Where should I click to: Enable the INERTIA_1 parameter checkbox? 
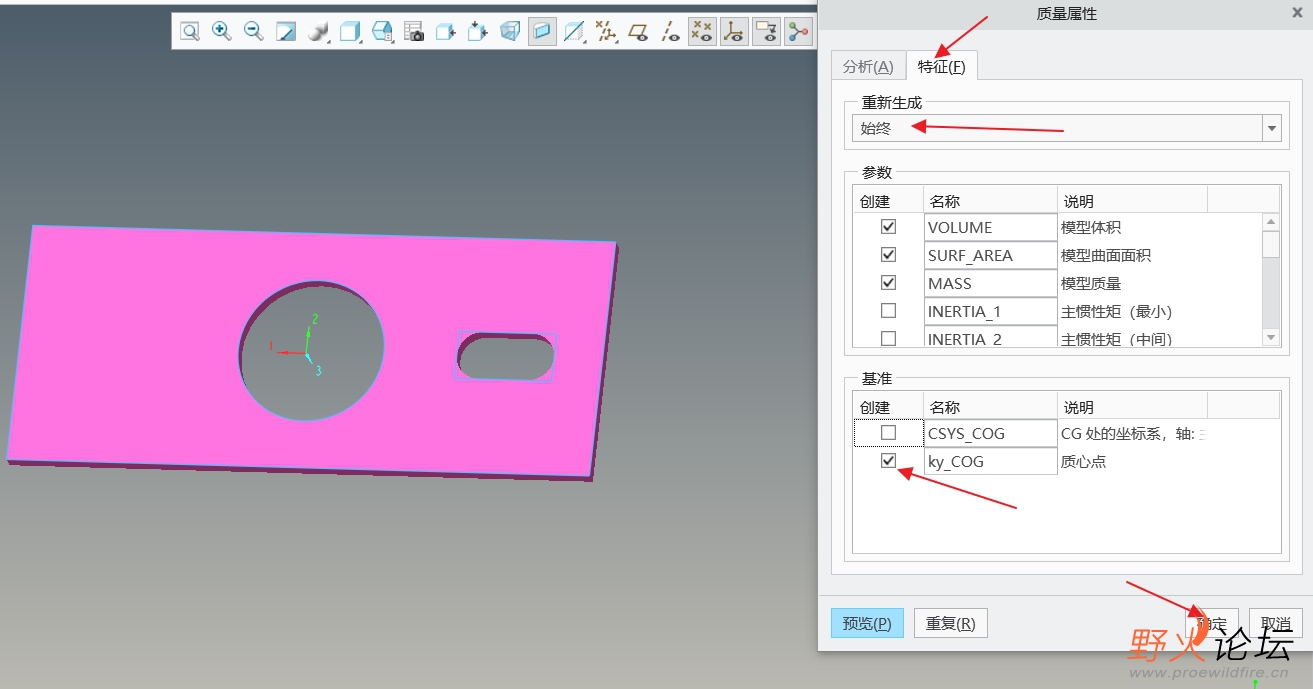pos(888,311)
